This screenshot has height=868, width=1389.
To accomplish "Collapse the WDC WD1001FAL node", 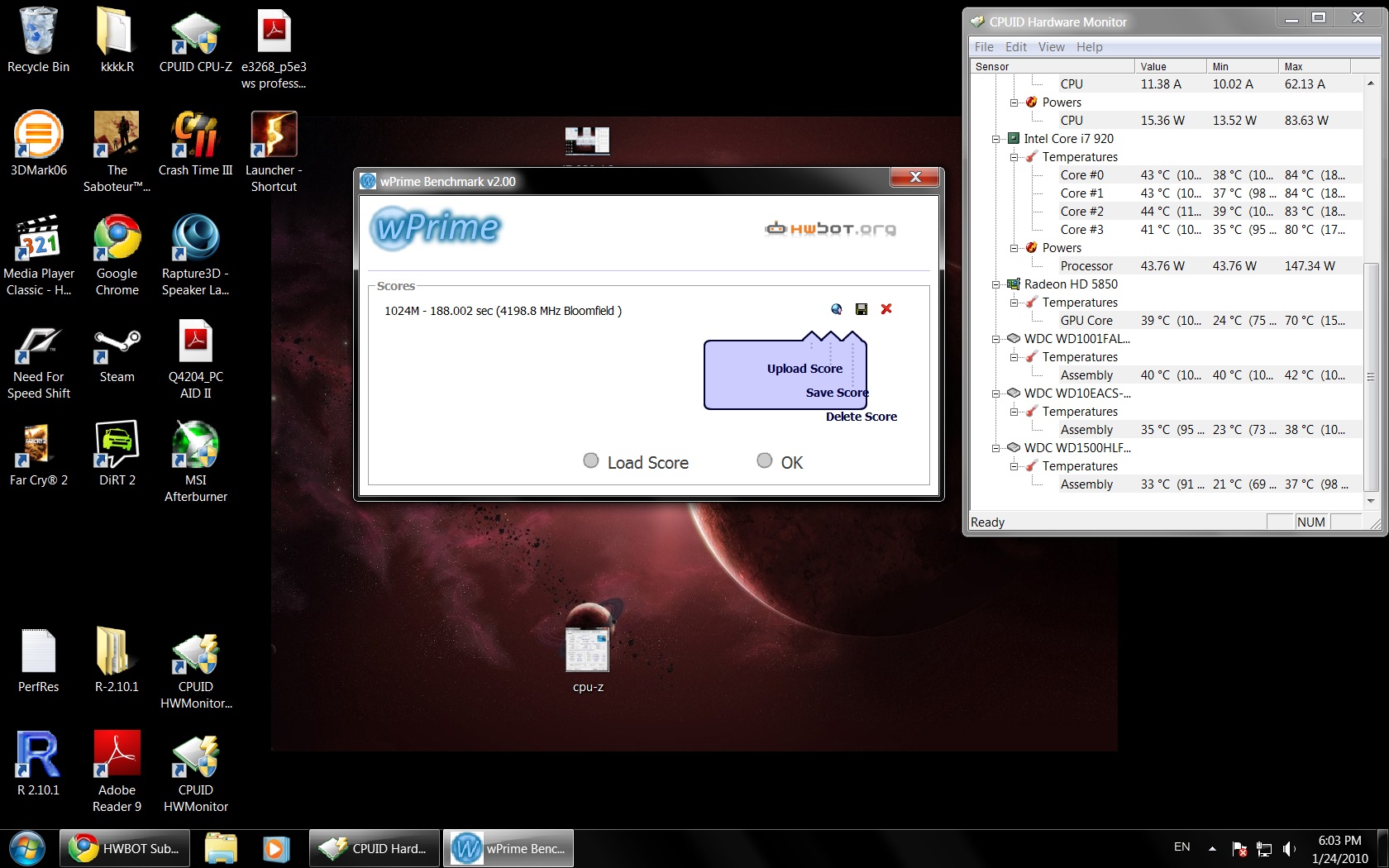I will [x=996, y=339].
